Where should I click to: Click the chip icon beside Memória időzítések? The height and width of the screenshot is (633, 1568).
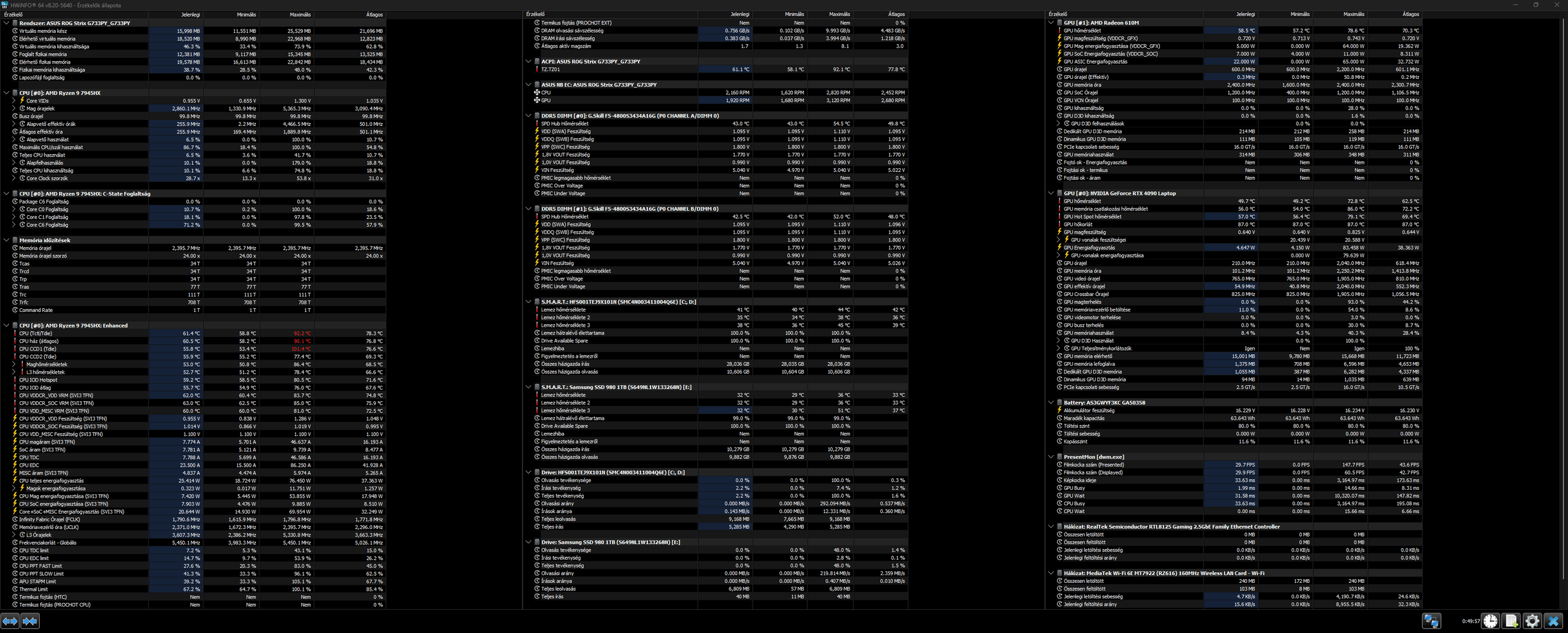pos(15,240)
